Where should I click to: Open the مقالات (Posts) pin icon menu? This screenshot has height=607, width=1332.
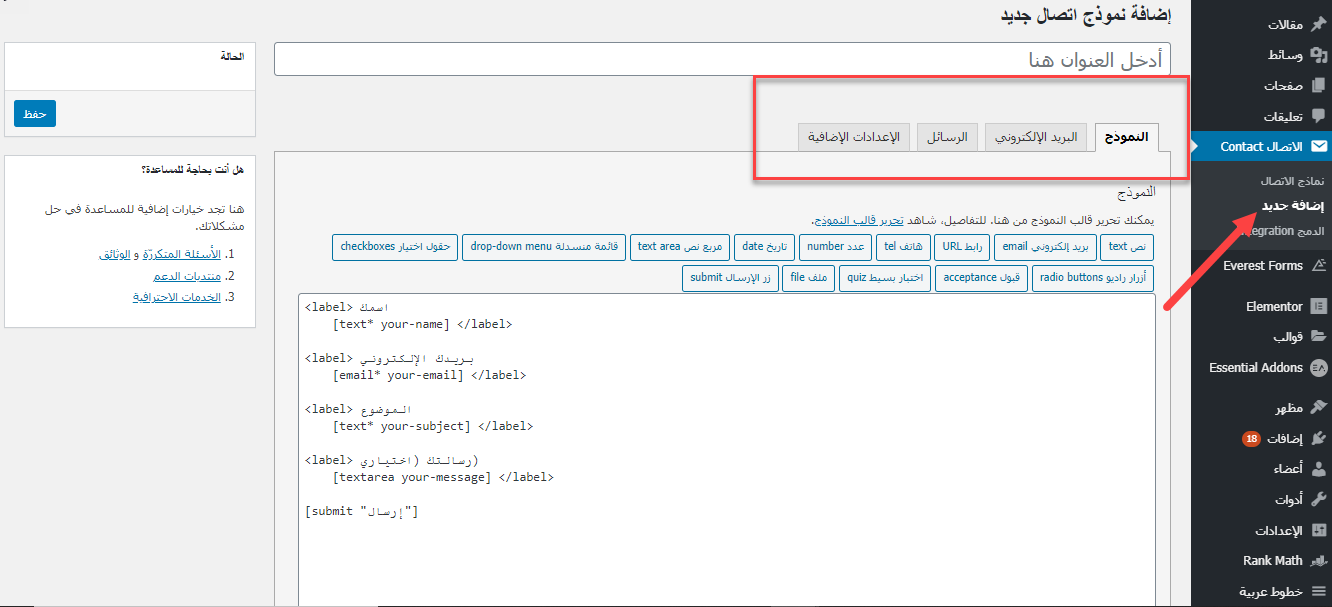[x=1319, y=24]
